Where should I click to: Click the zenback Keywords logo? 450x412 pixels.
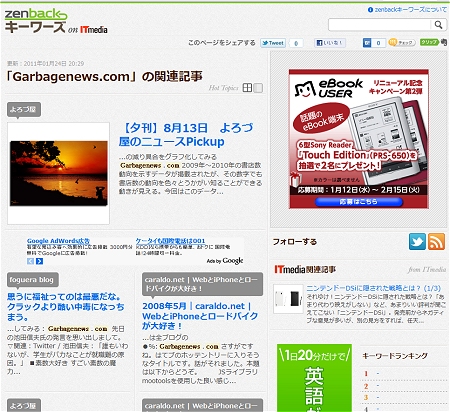tap(36, 21)
